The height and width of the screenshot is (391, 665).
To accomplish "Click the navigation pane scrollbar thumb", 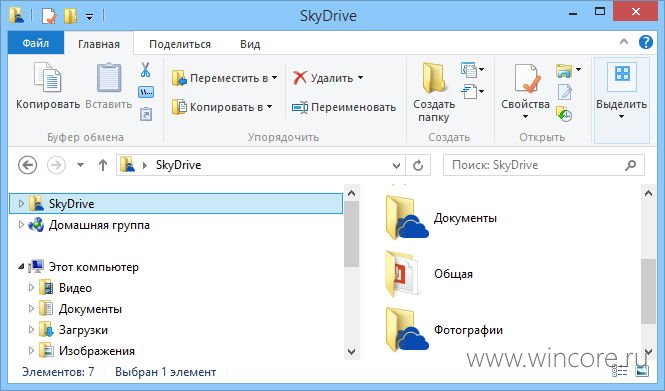I will [351, 234].
